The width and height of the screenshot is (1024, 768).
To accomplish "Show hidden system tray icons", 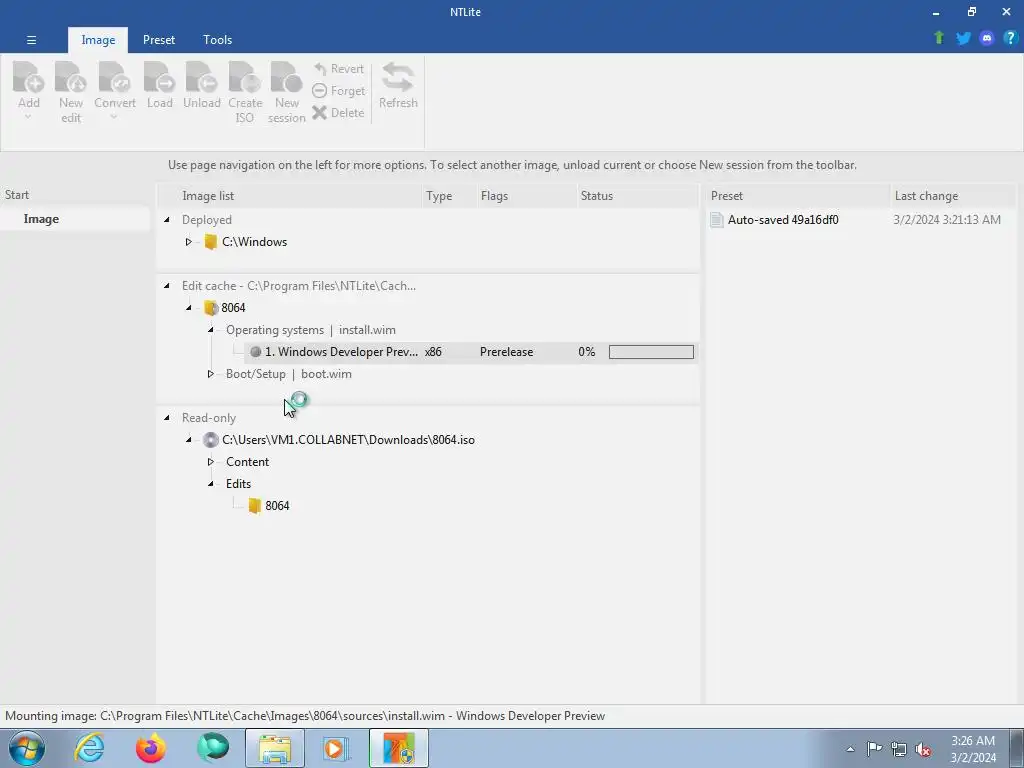I will [x=850, y=749].
